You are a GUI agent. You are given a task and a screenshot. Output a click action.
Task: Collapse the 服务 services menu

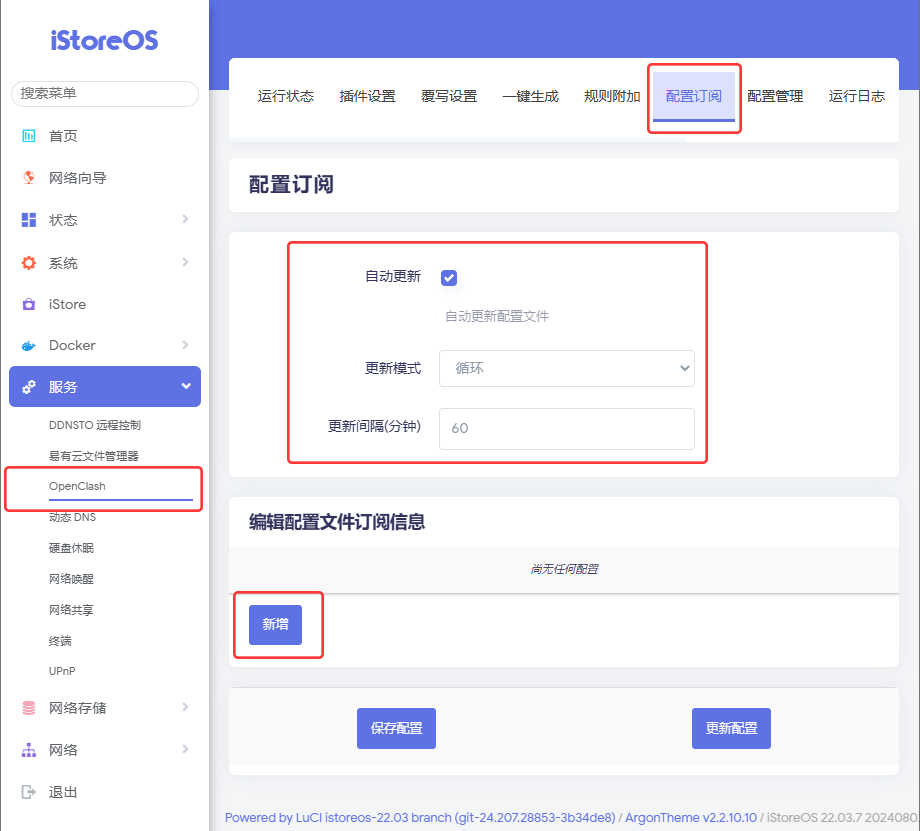click(104, 386)
